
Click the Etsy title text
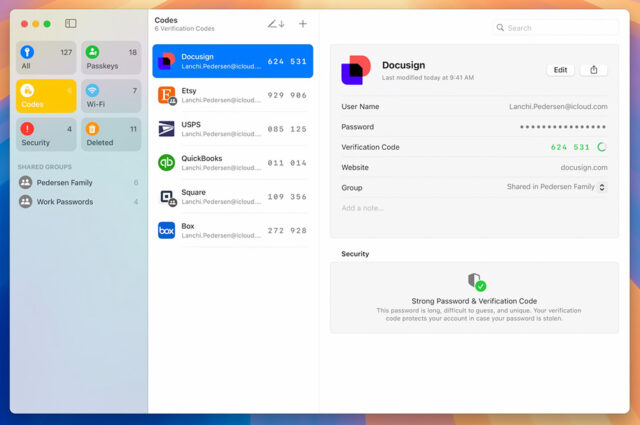(189, 91)
